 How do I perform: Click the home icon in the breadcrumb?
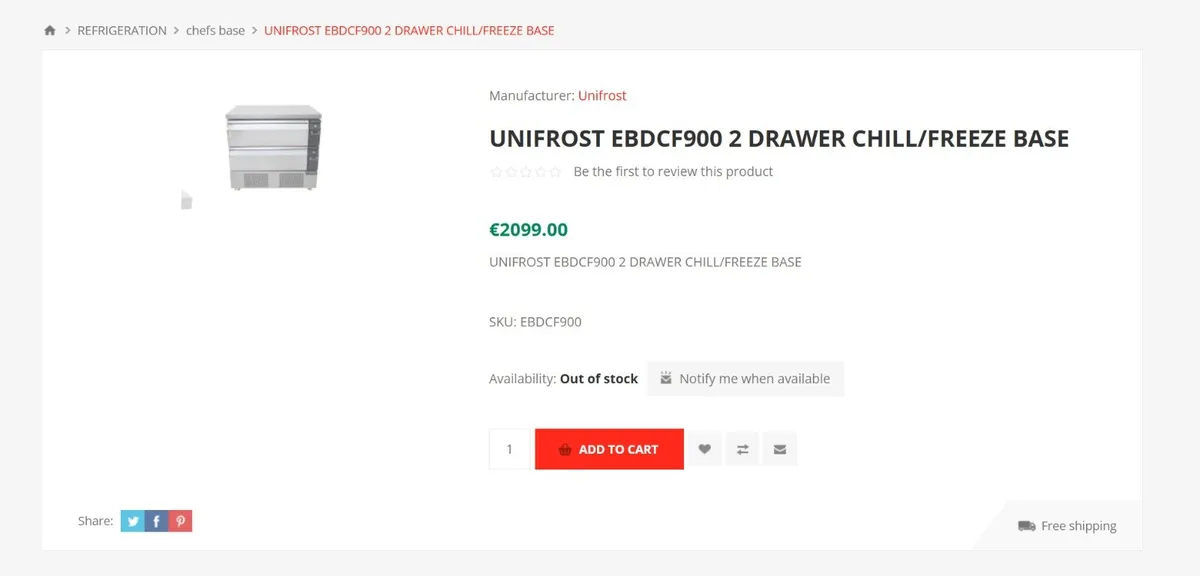[x=49, y=30]
